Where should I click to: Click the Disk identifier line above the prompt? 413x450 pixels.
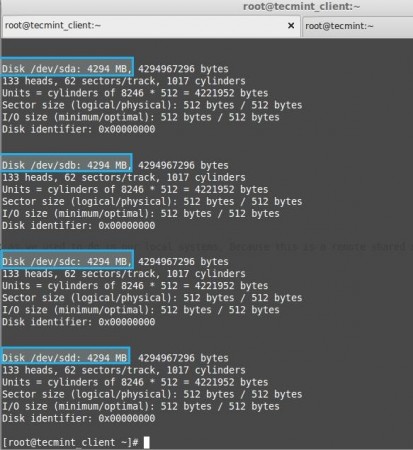click(x=79, y=418)
